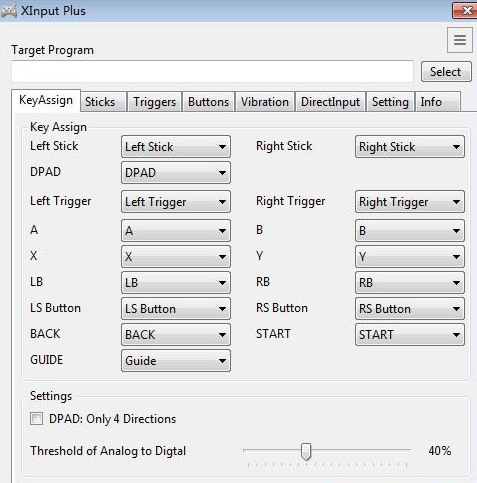Open the hamburger menu button
The image size is (477, 483).
(x=460, y=40)
